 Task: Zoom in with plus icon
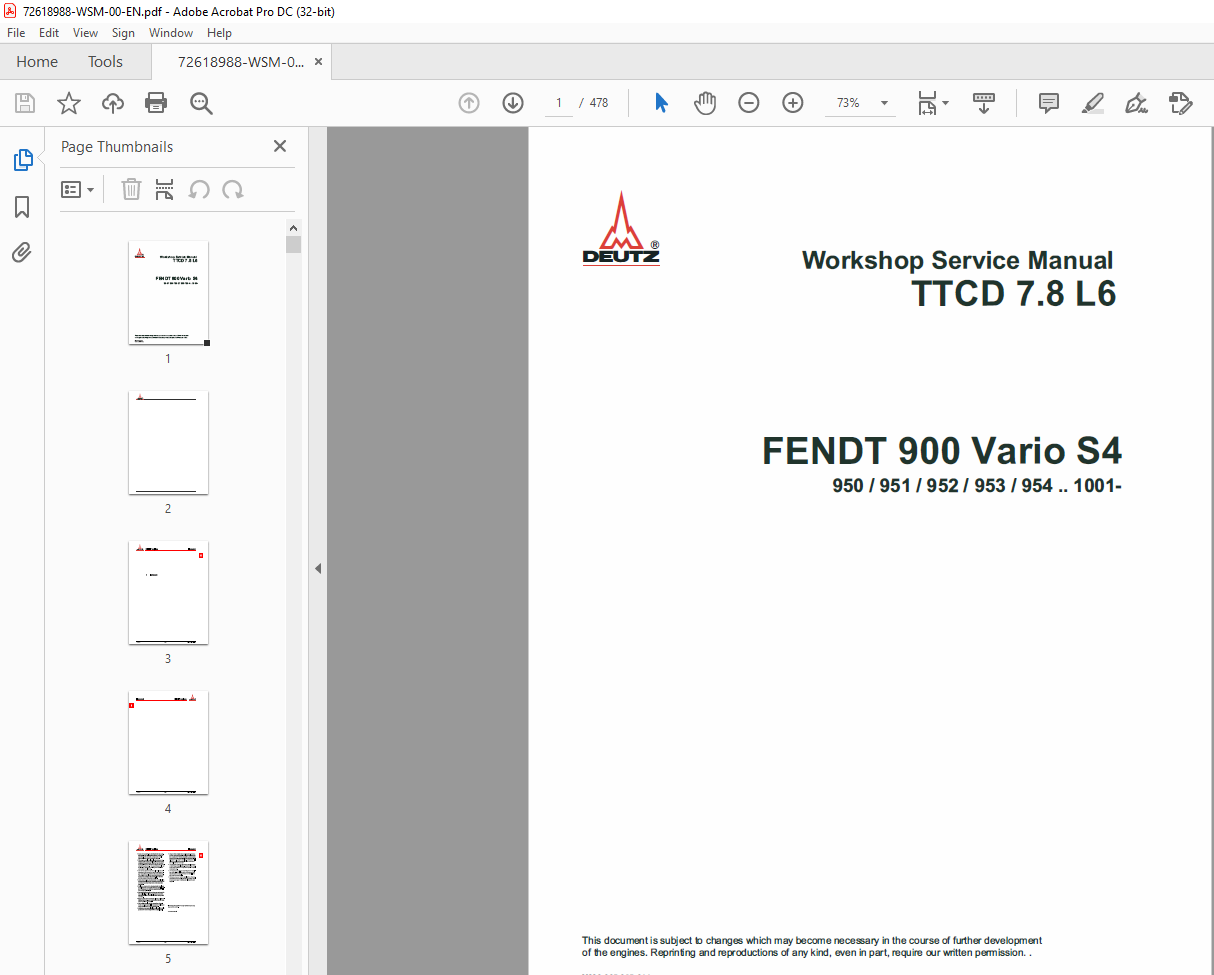[793, 103]
